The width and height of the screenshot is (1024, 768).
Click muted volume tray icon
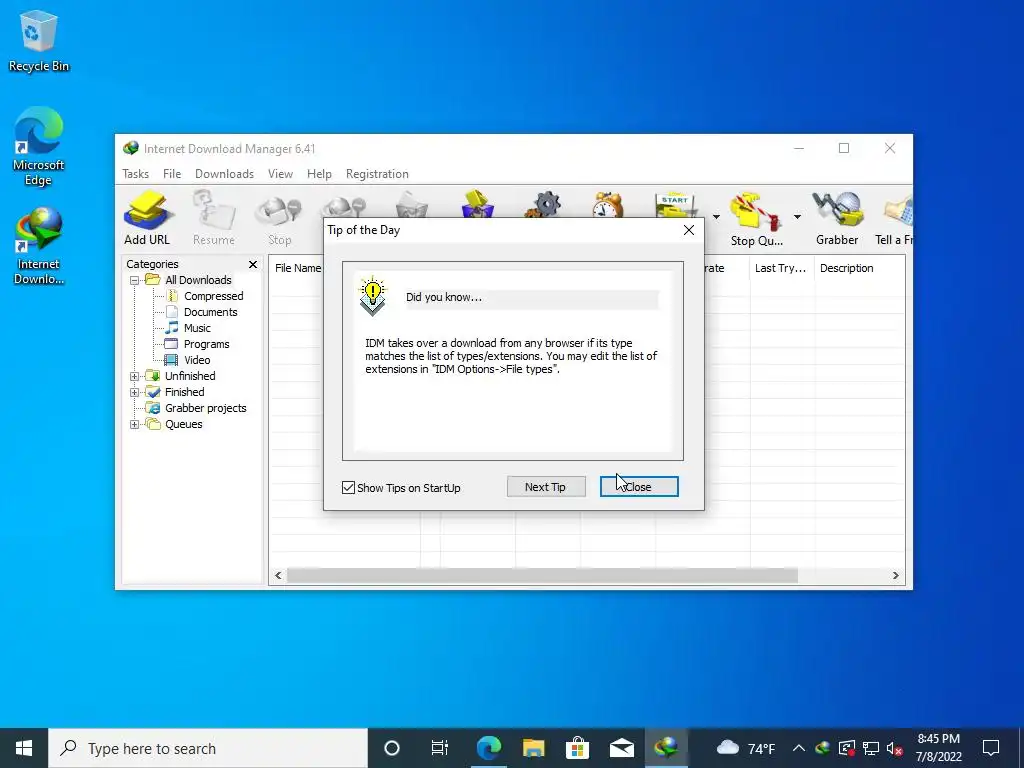coord(895,748)
